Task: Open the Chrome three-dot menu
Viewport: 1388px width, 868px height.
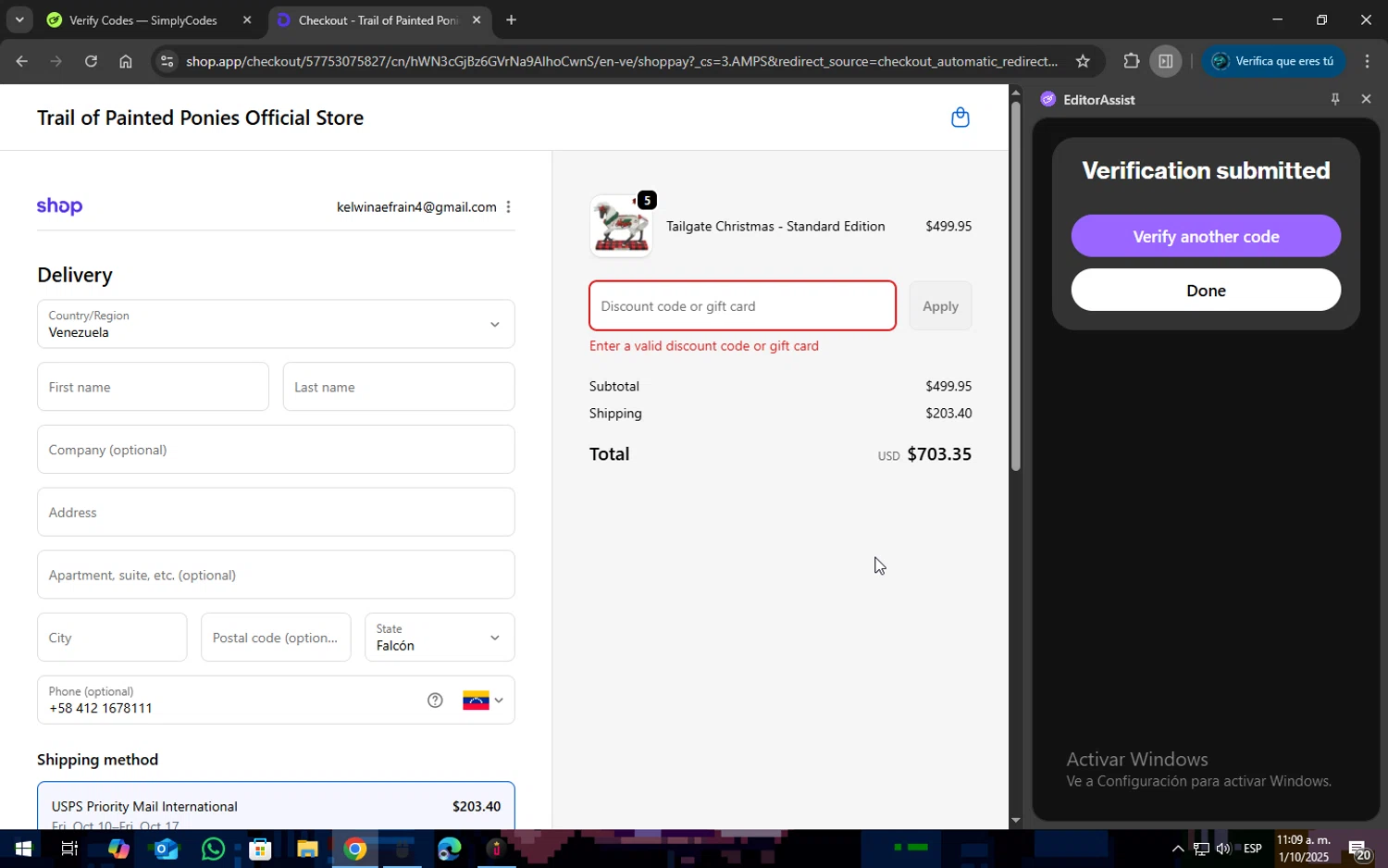Action: pos(1367,61)
